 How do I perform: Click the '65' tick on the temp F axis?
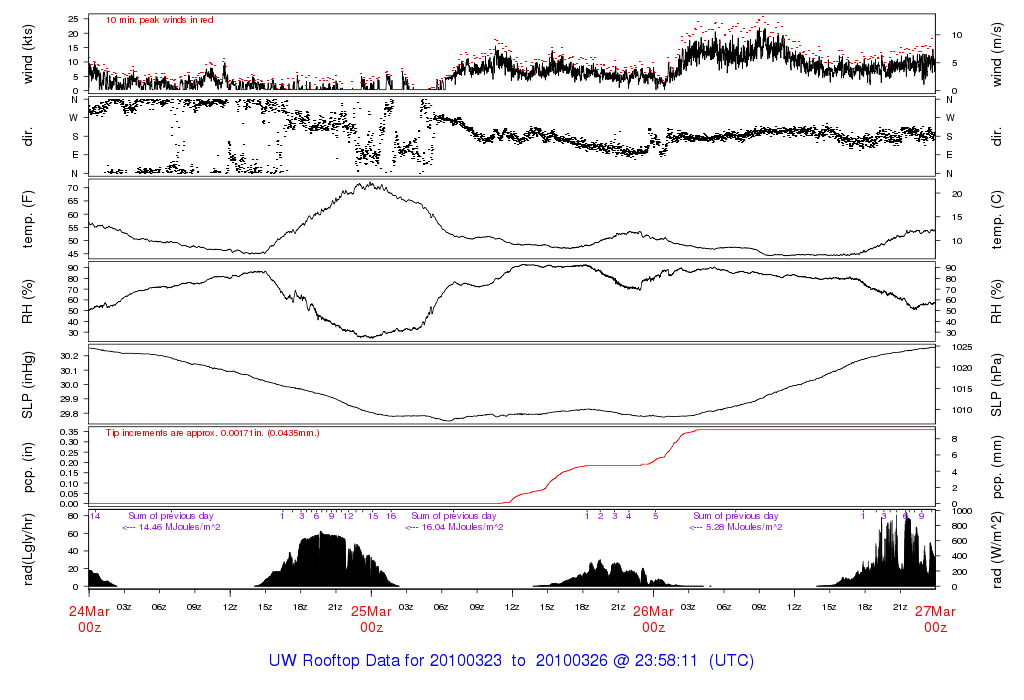tap(73, 201)
